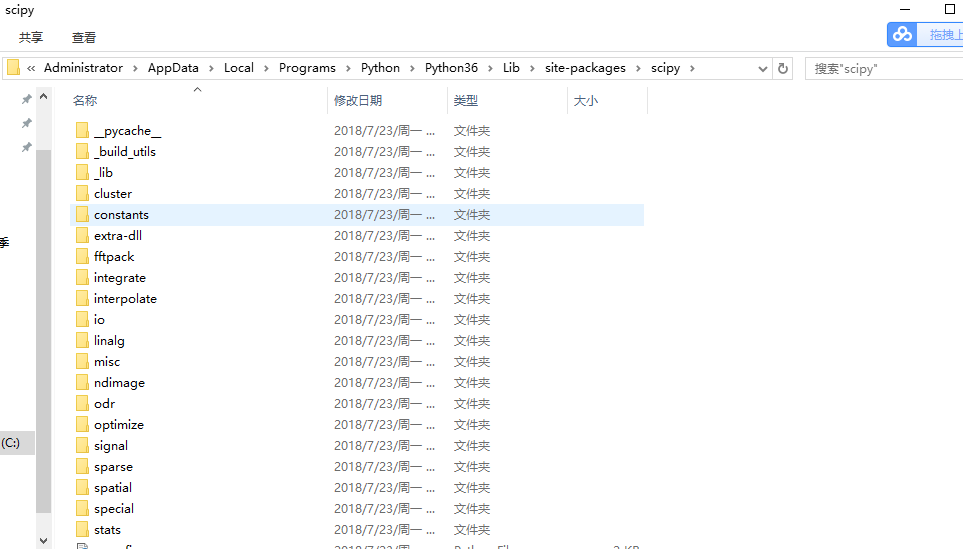The height and width of the screenshot is (554, 963).
Task: Expand the chevron after AppData in path
Action: pos(211,68)
